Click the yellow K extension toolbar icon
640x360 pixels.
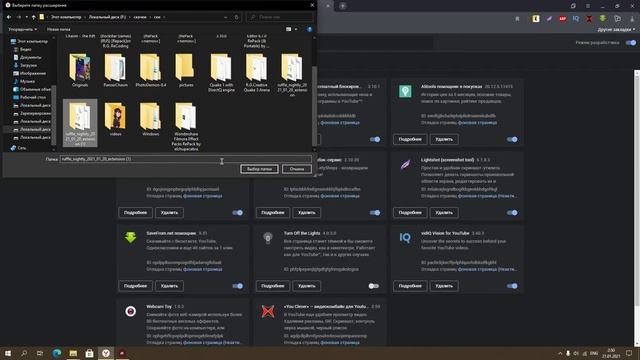point(536,18)
